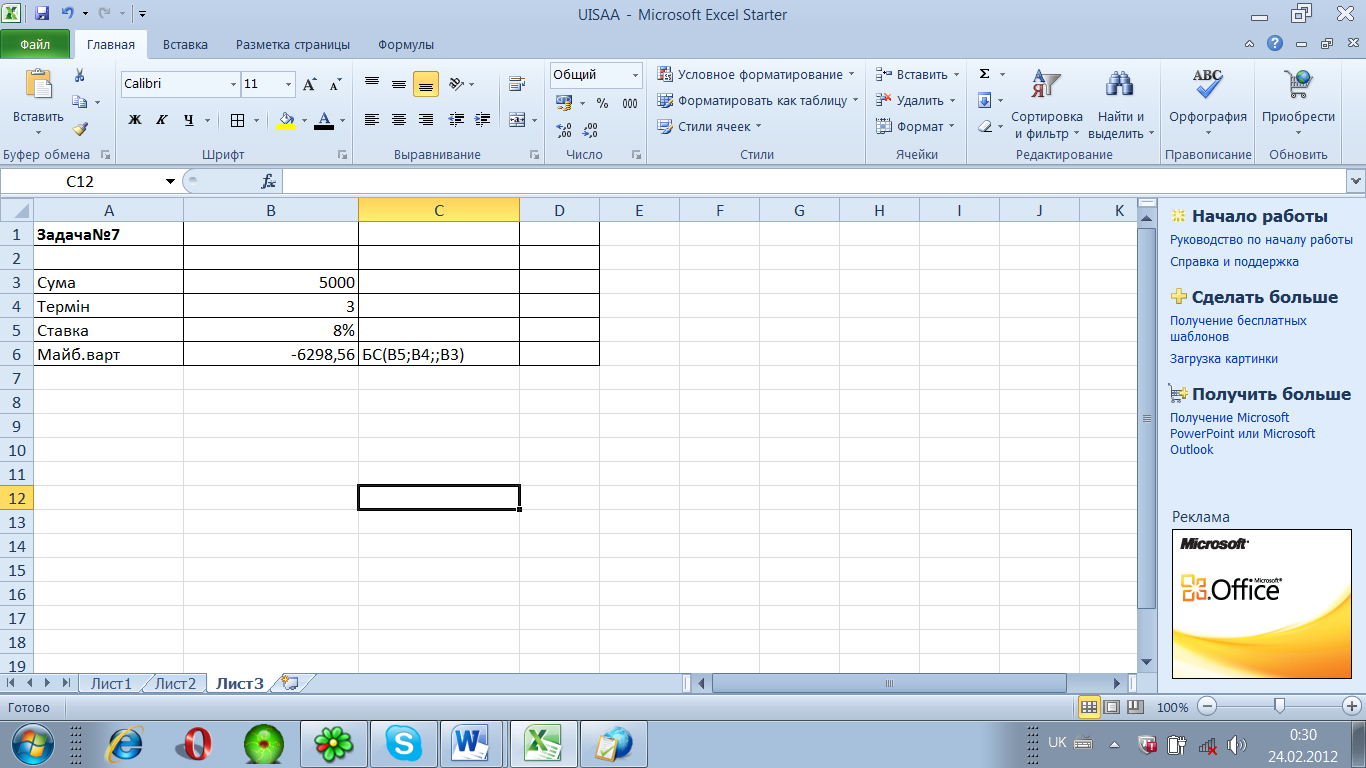1366x768 pixels.
Task: Open Справка и поддержка link
Action: click(1234, 262)
